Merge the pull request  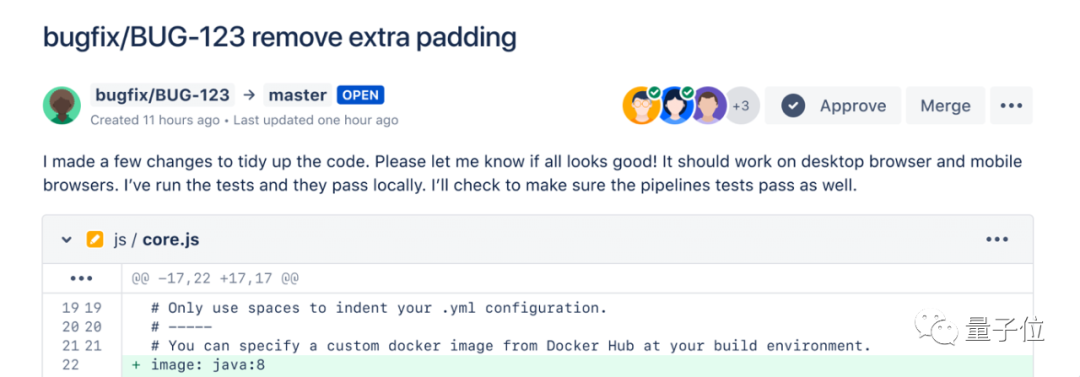[x=945, y=105]
